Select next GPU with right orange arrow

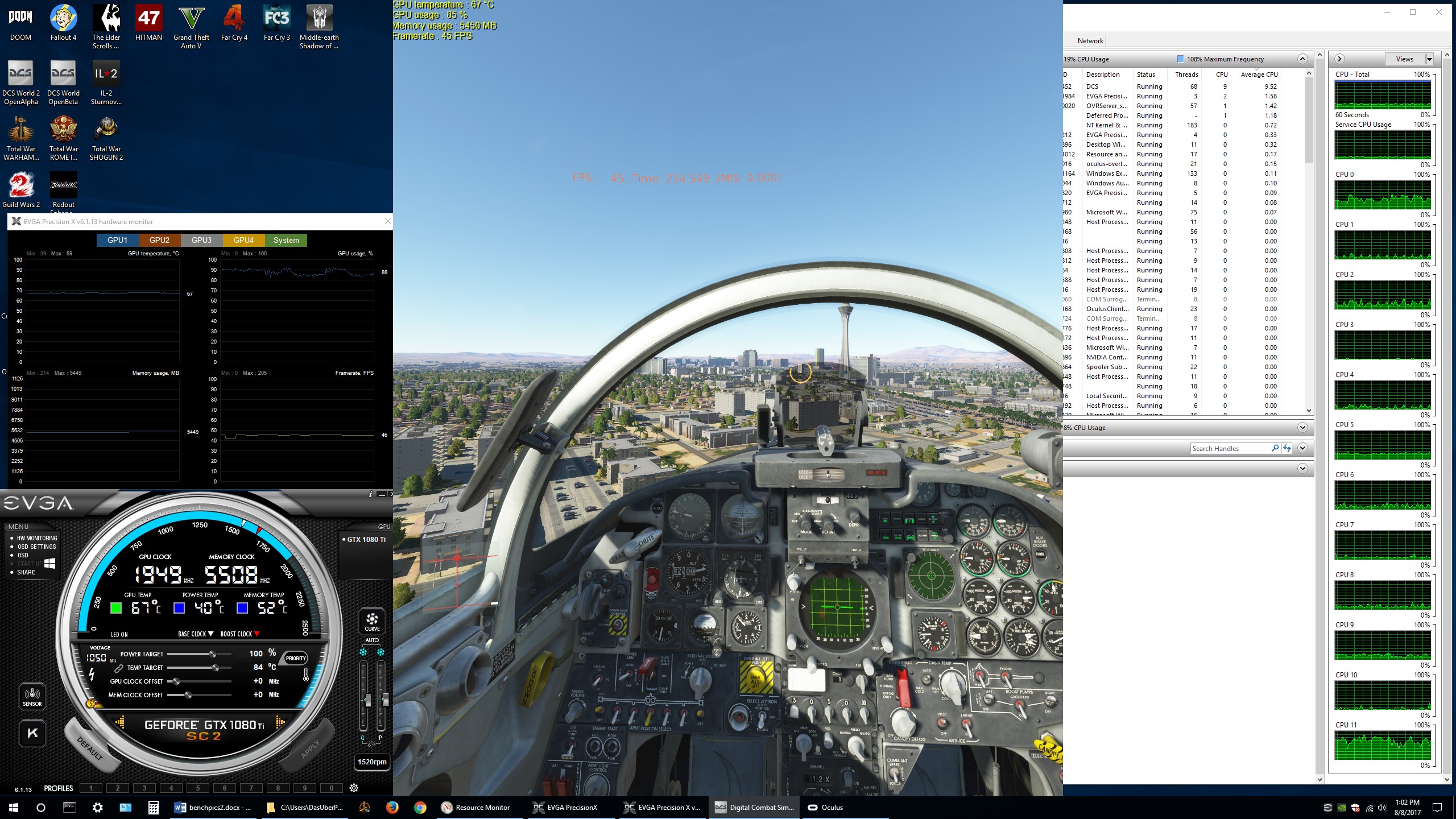click(280, 722)
